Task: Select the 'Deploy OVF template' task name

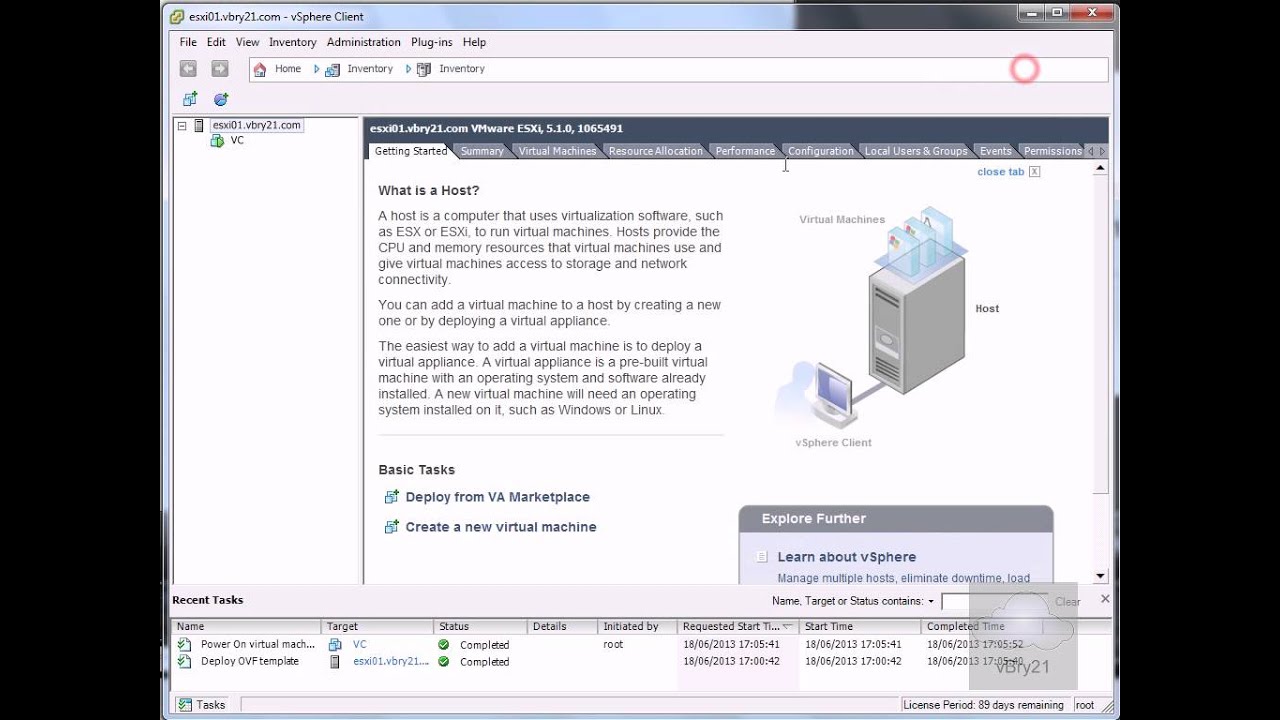Action: pyautogui.click(x=250, y=661)
